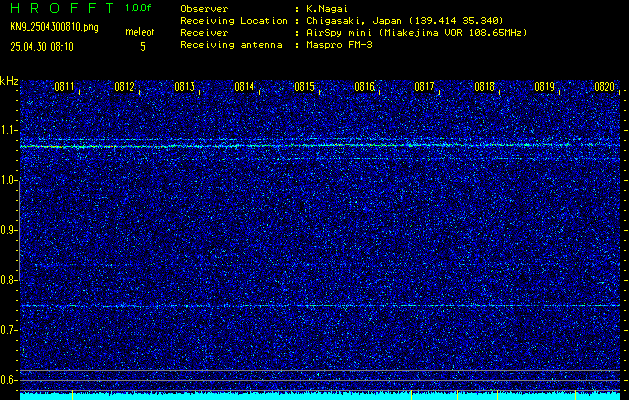Viewport: 629px width, 400px height.
Task: Click the 1.1 kHz frequency axis label
Action: point(9,130)
